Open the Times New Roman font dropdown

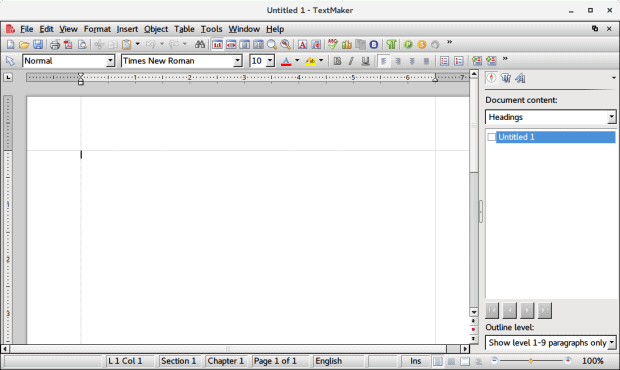point(237,61)
